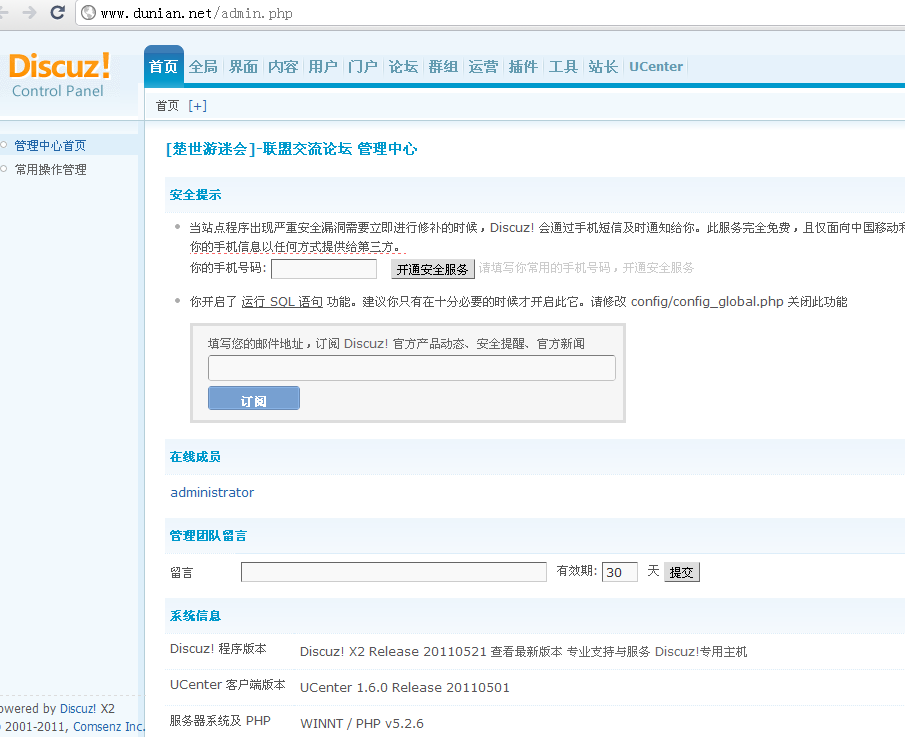Click the UCenter 1.6.0 Release 20110501 text
Viewport: 905px width, 737px height.
pyautogui.click(x=405, y=687)
